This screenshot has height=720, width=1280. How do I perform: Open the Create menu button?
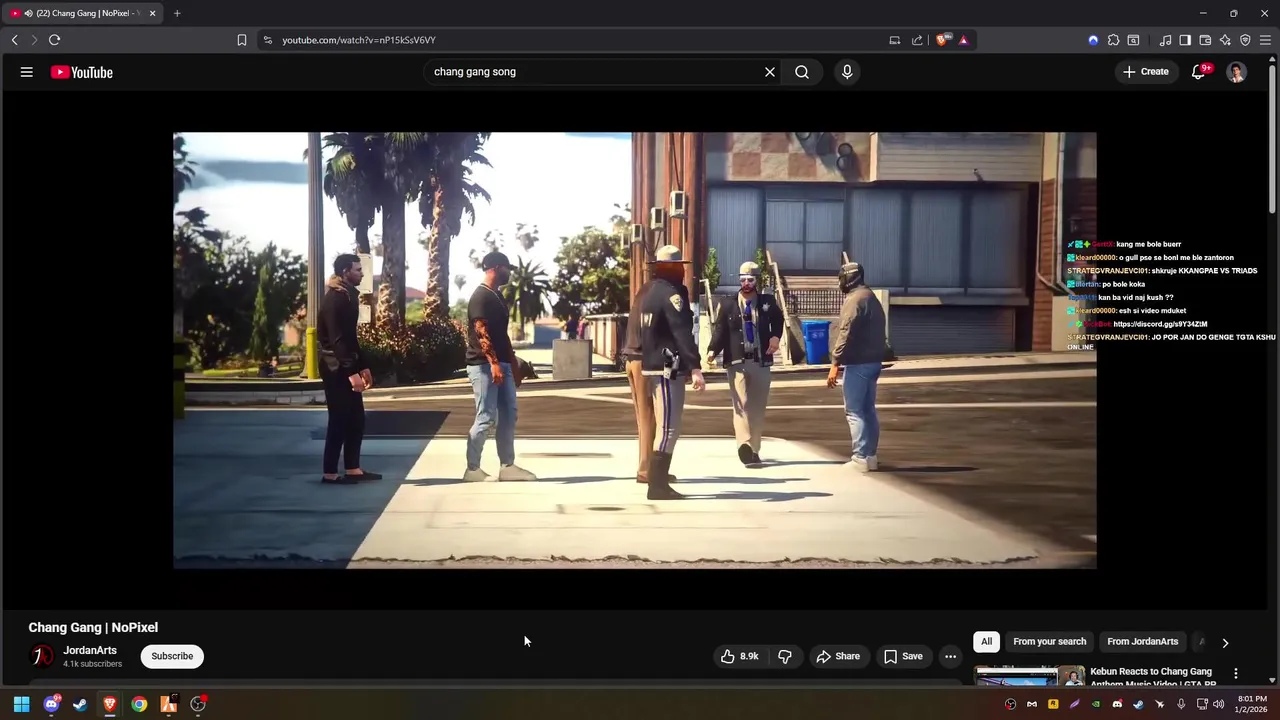coord(1146,72)
